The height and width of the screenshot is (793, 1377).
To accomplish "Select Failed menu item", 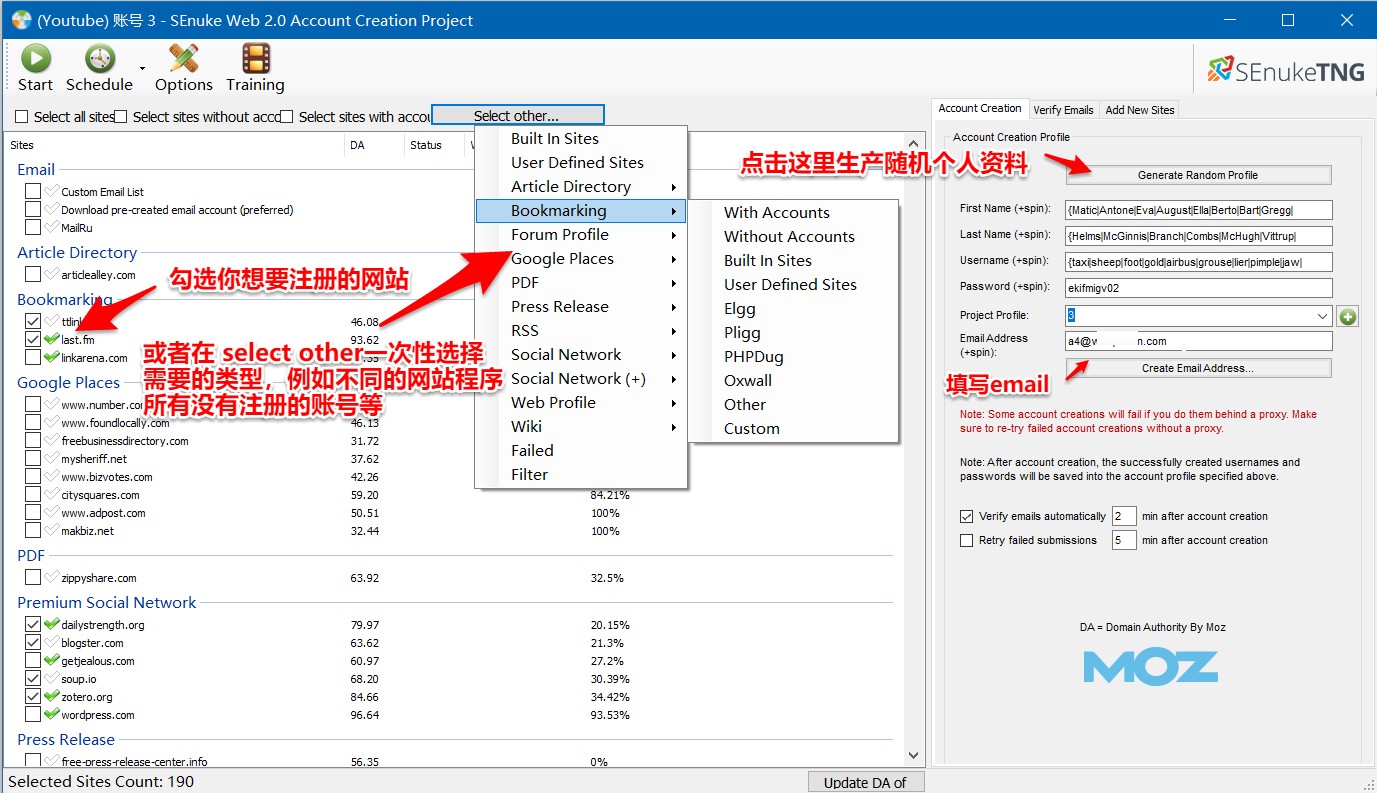I will [x=581, y=451].
